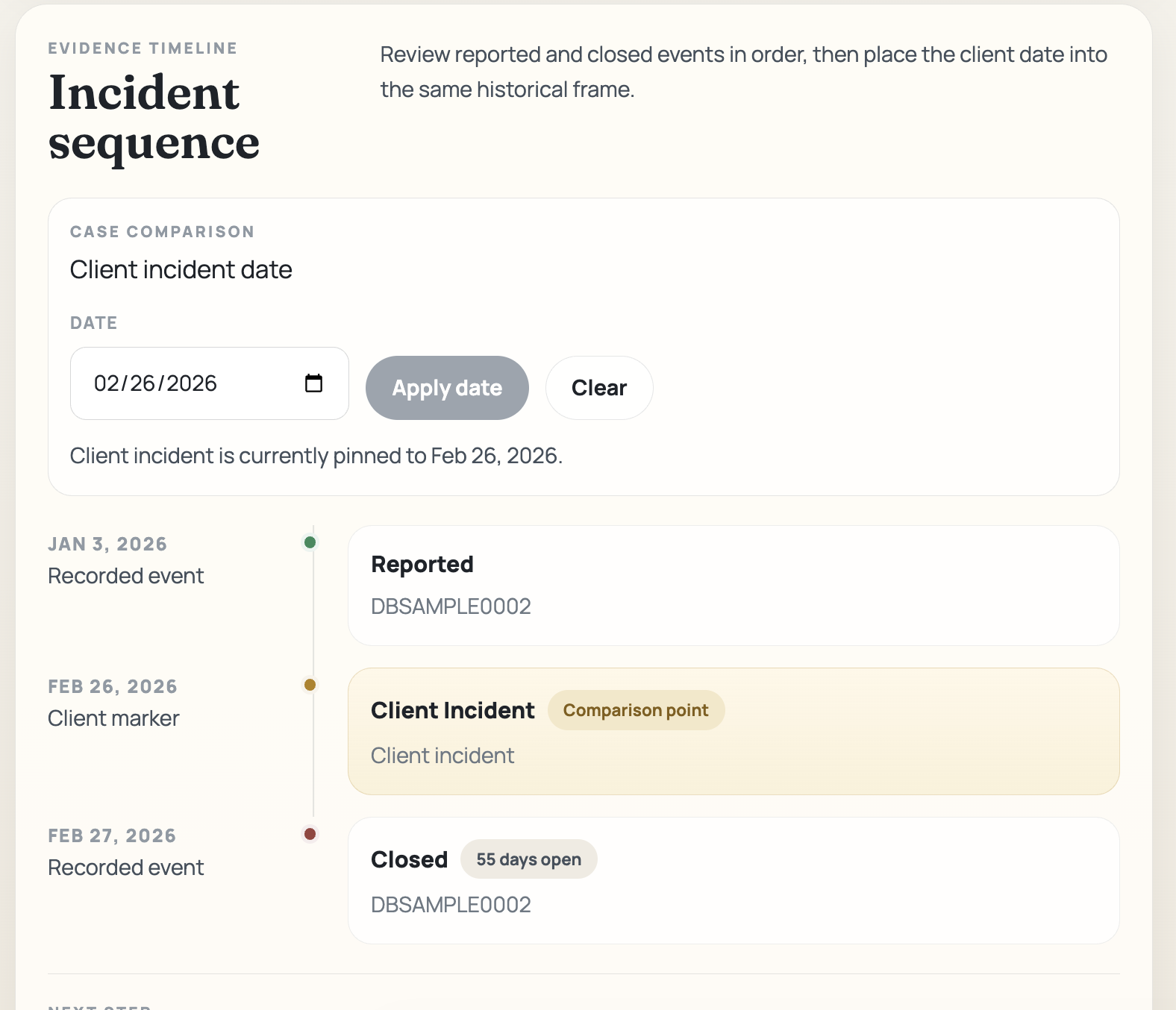The width and height of the screenshot is (1176, 1010).
Task: Click the JAN 3, 2026 date label
Action: point(107,545)
